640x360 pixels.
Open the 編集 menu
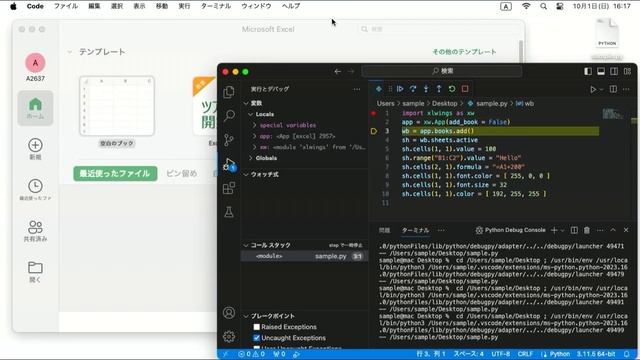(94, 6)
